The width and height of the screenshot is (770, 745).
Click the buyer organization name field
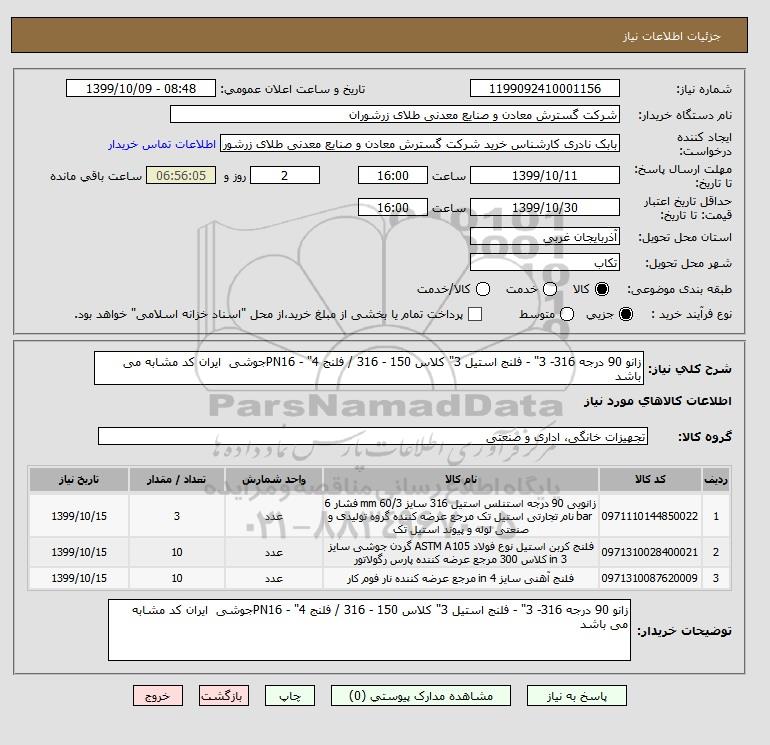pos(395,114)
